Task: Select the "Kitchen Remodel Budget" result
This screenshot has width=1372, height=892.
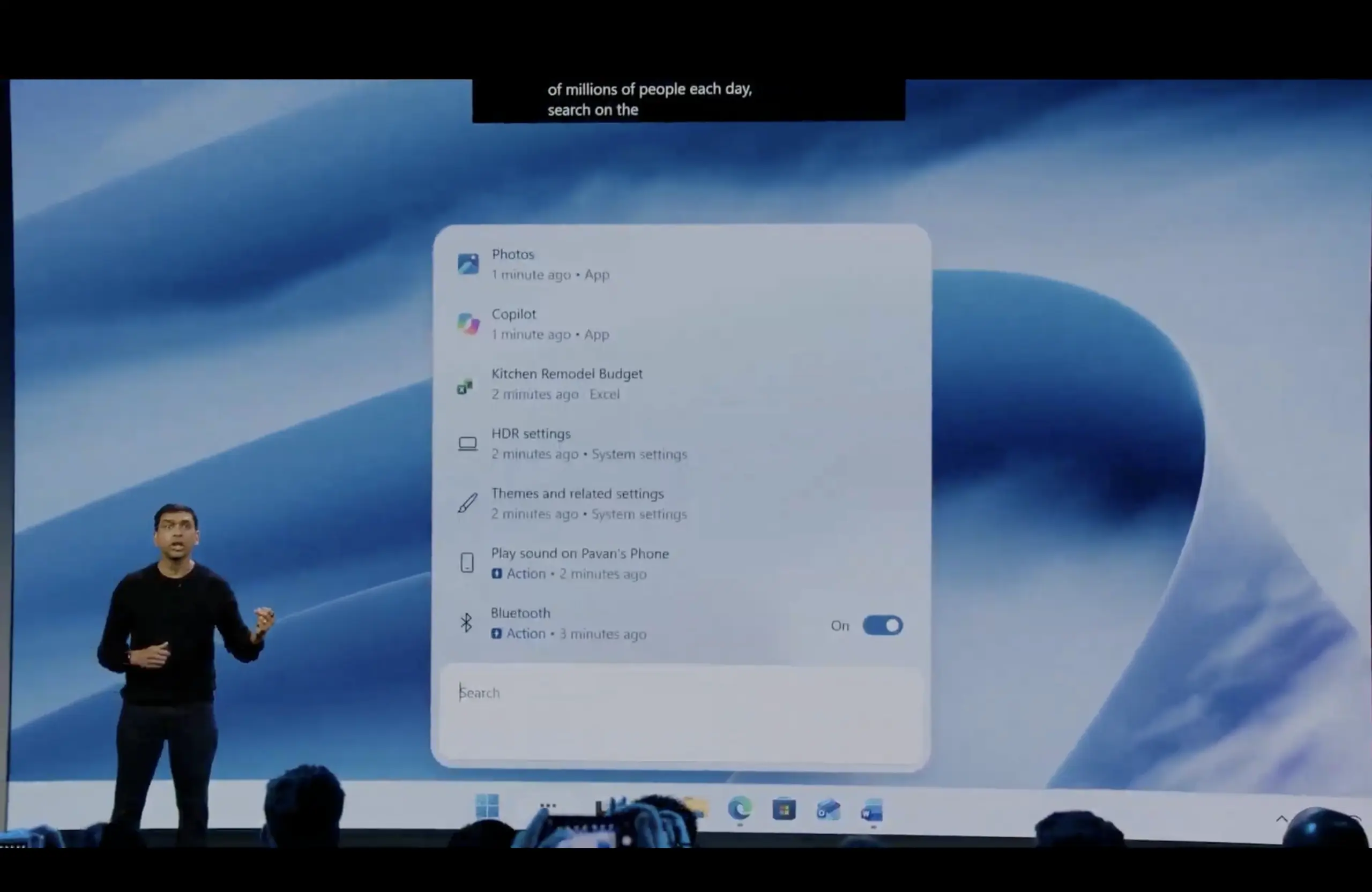Action: tap(681, 384)
